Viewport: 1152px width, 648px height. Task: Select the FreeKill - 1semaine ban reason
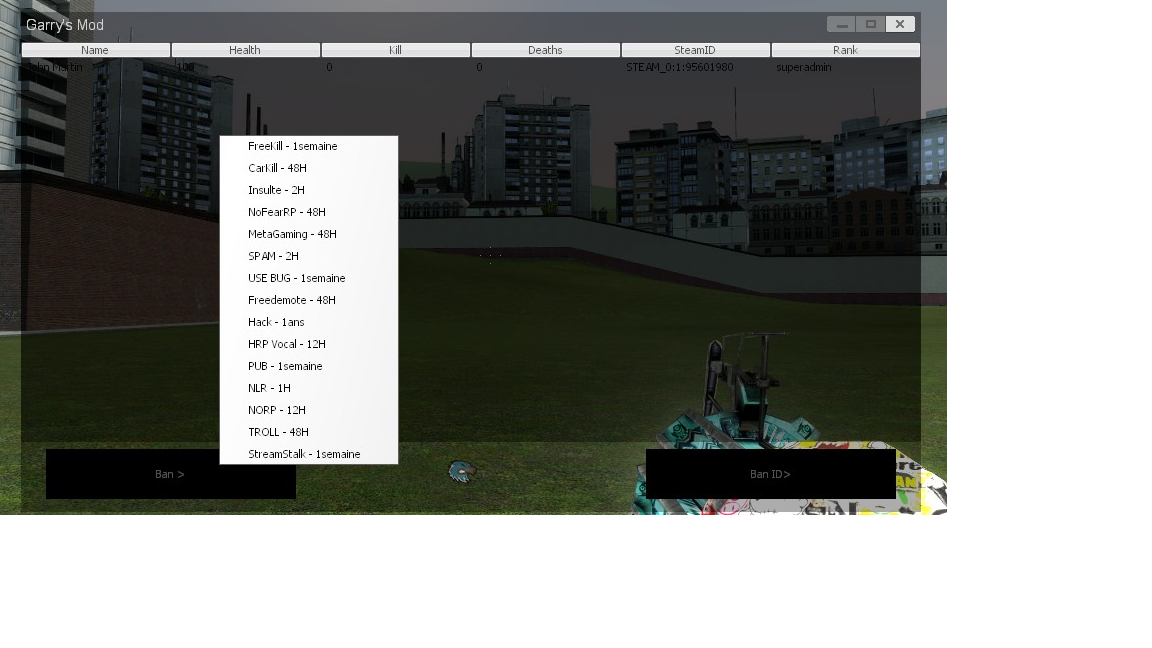pyautogui.click(x=309, y=146)
